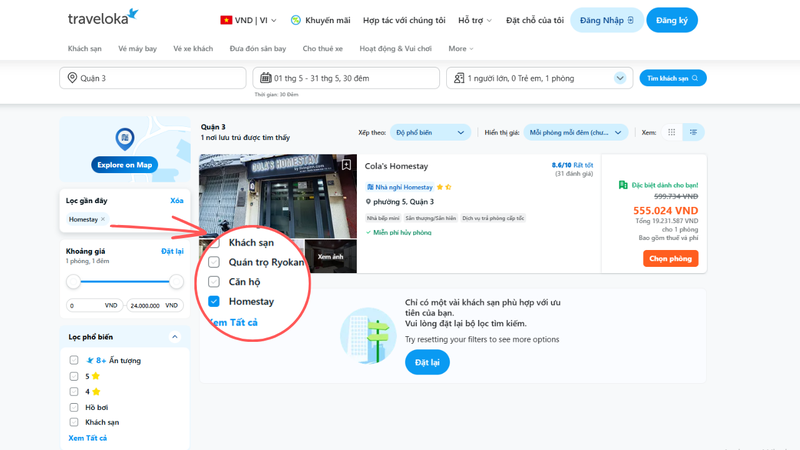Click the phường 5, Quận 3 location pin
Viewport: 800px width, 450px height.
(x=368, y=202)
